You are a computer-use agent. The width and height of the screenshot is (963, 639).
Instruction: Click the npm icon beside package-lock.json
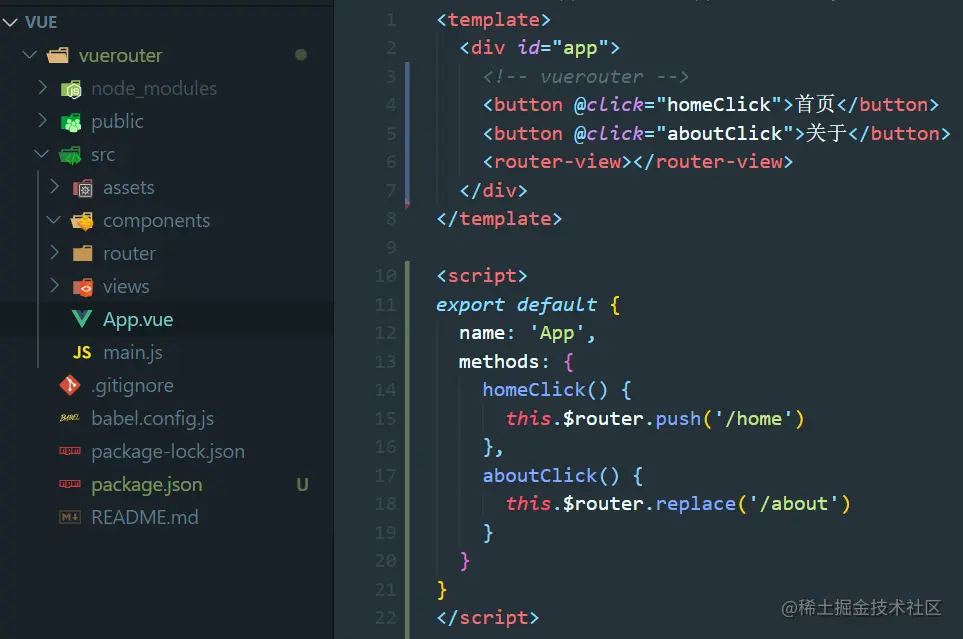pos(69,451)
